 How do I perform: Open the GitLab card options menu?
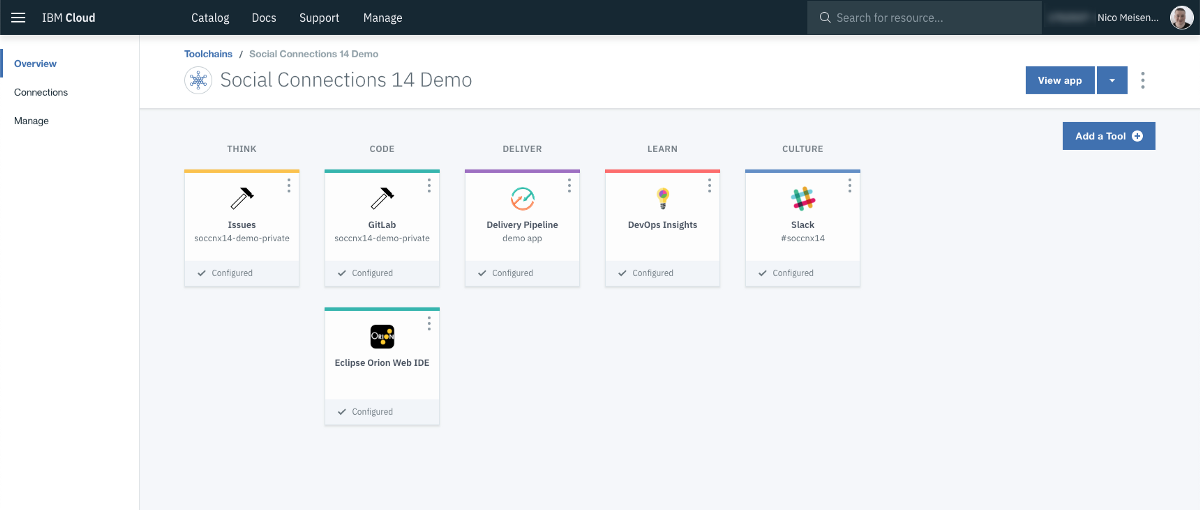(429, 185)
